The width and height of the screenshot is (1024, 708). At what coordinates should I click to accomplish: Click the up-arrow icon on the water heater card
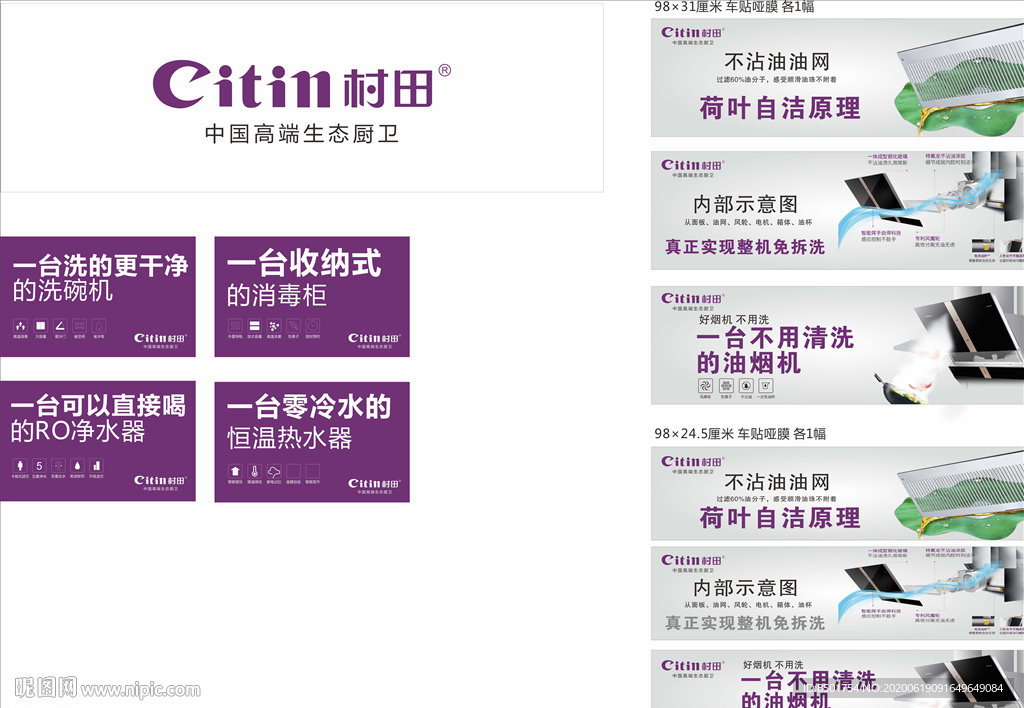[x=235, y=471]
